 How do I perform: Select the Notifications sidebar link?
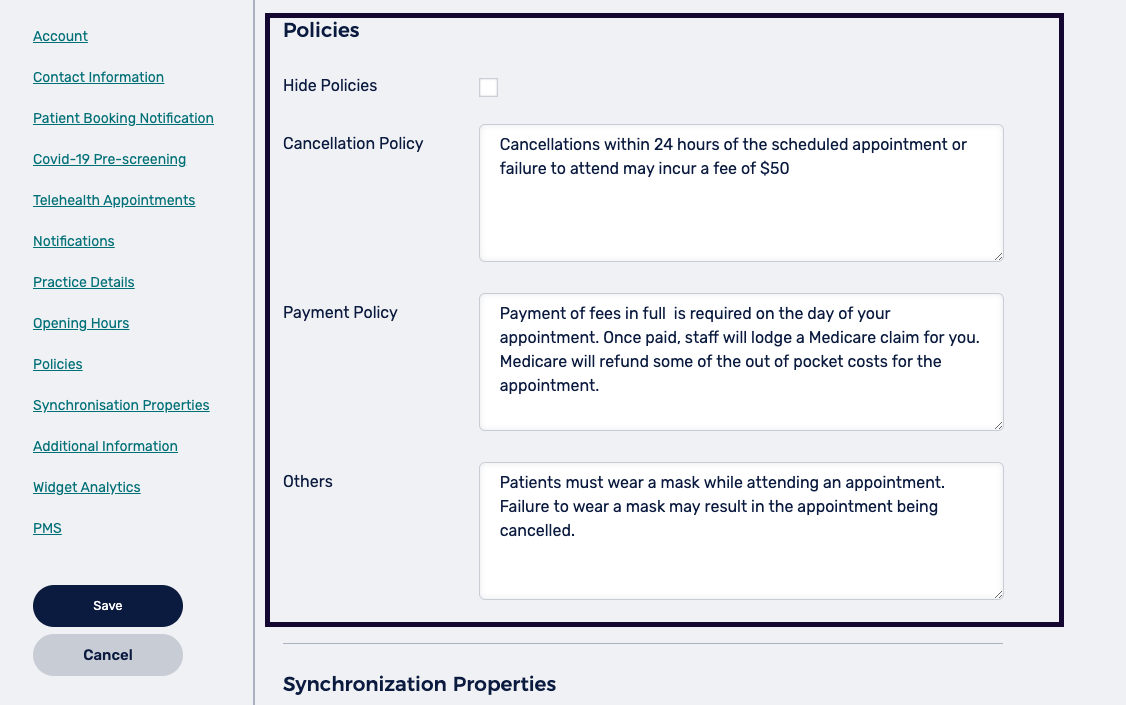point(74,241)
